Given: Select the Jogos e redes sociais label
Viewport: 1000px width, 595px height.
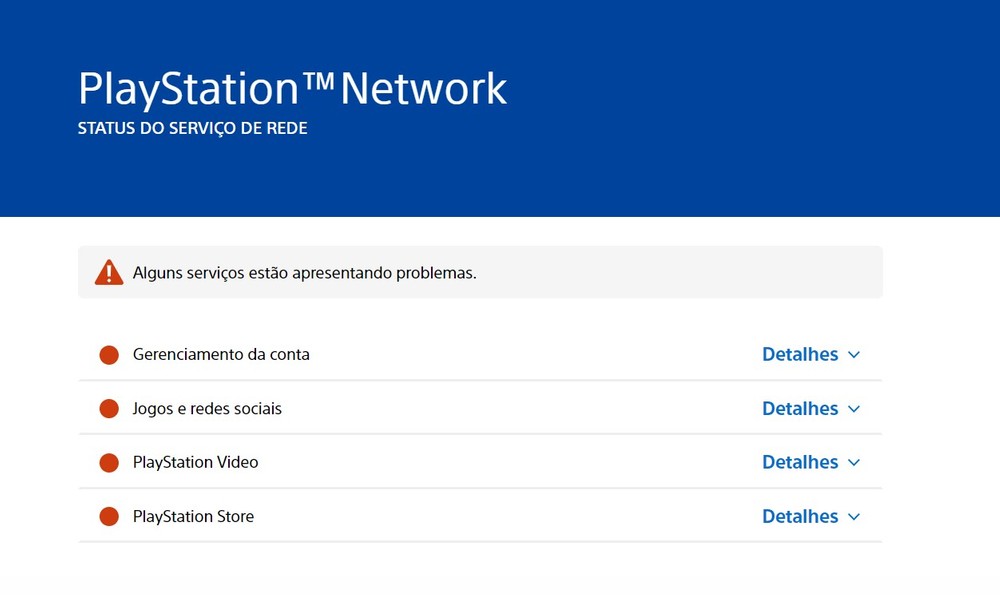Looking at the screenshot, I should coord(207,408).
